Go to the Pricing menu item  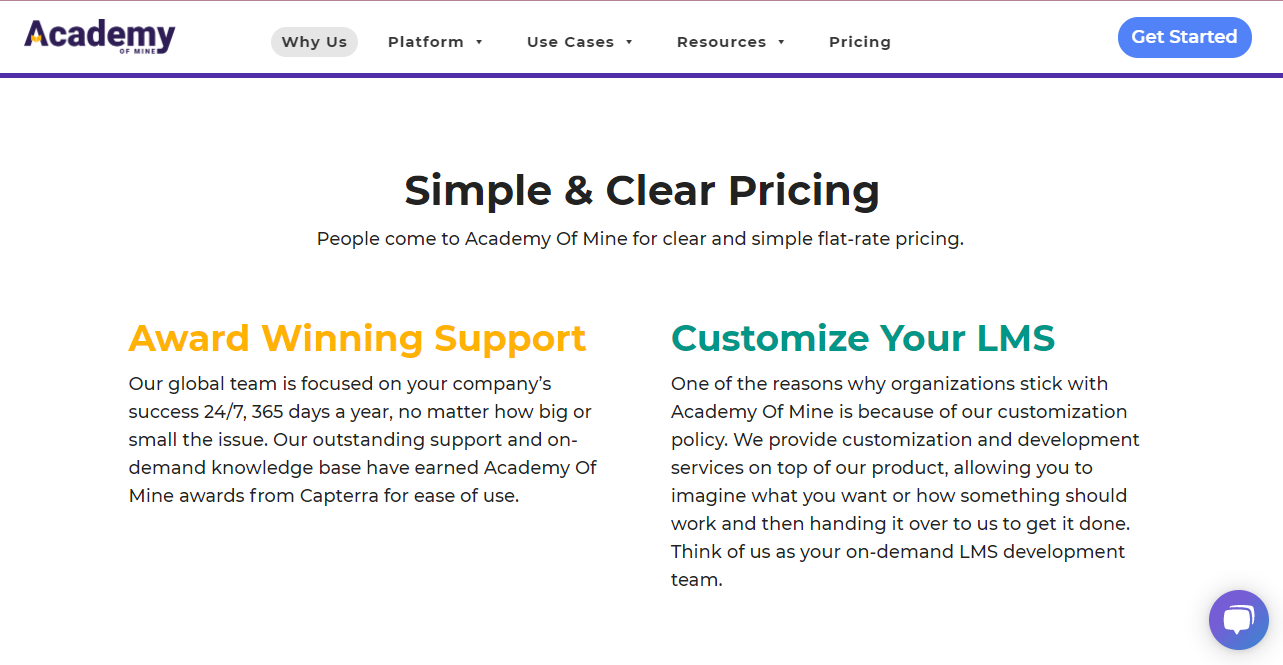coord(860,42)
